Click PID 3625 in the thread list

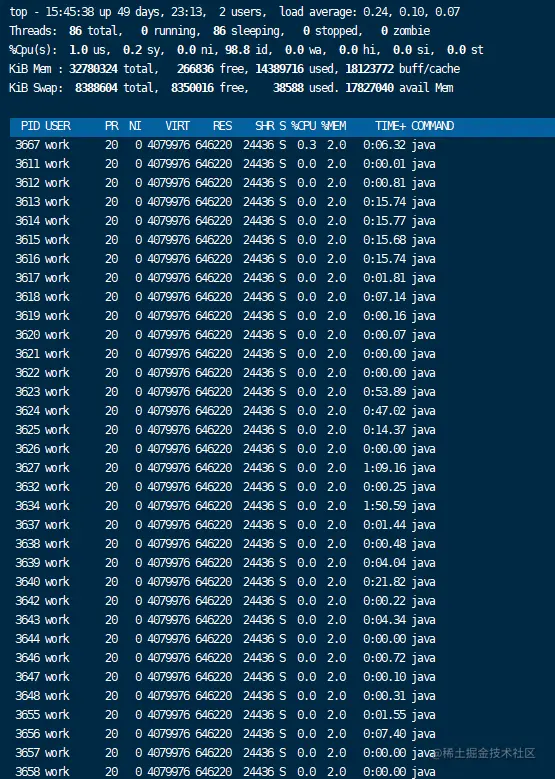coord(27,430)
